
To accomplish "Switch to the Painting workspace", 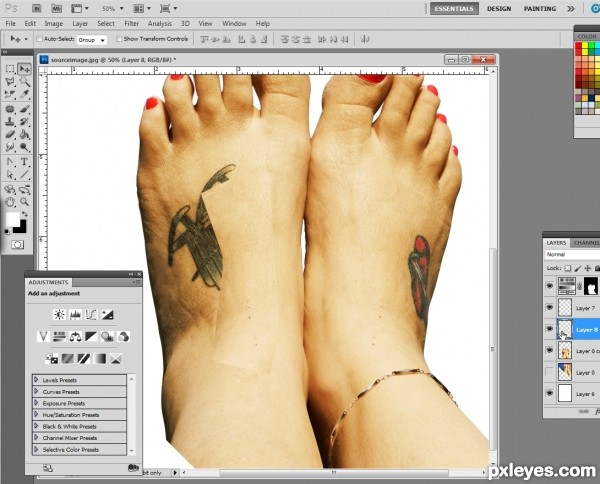I will [540, 8].
